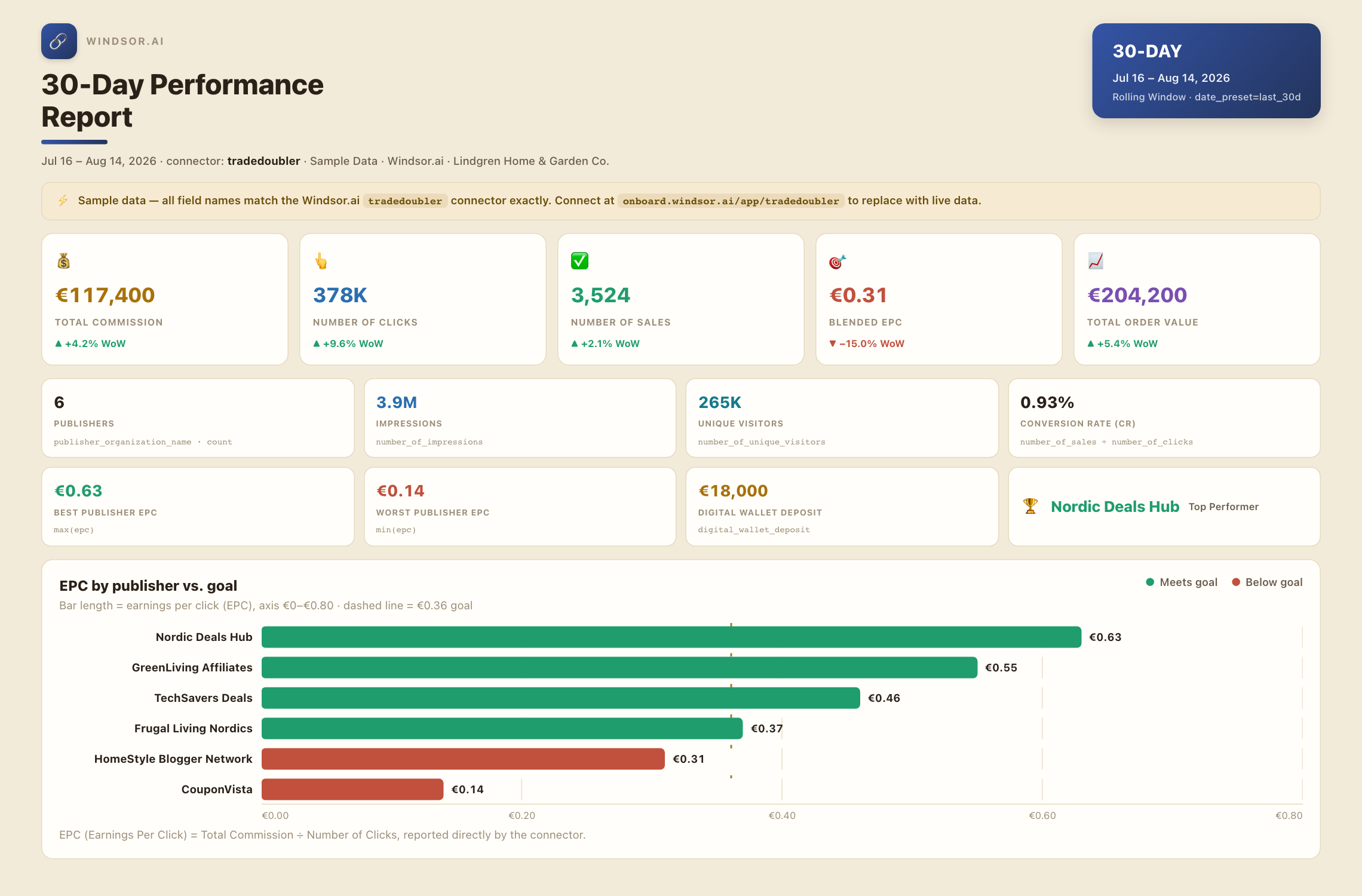Image resolution: width=1362 pixels, height=896 pixels.
Task: Click the €204,200 total order value
Action: tap(1137, 295)
